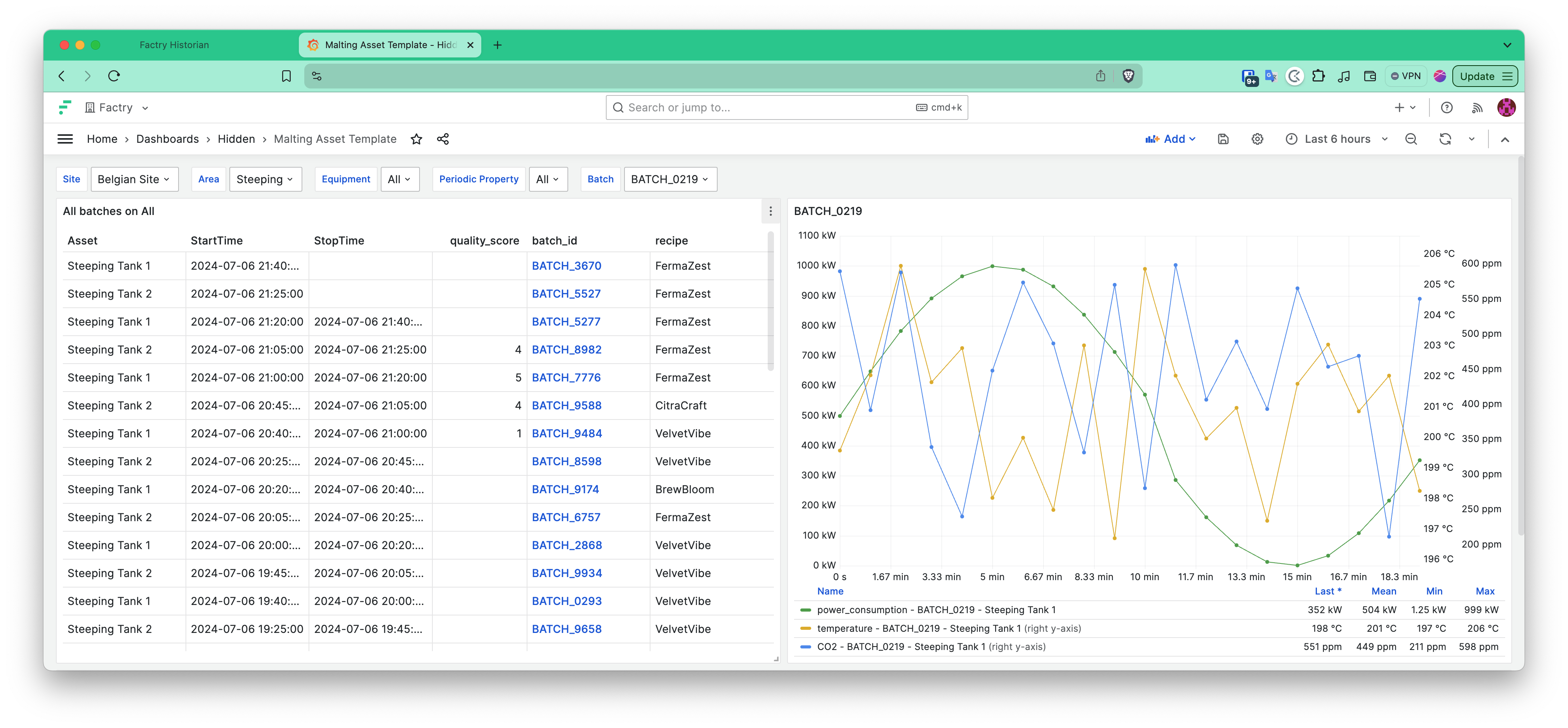This screenshot has height=728, width=1568.
Task: Open the Factry organization dropdown
Action: [x=117, y=108]
